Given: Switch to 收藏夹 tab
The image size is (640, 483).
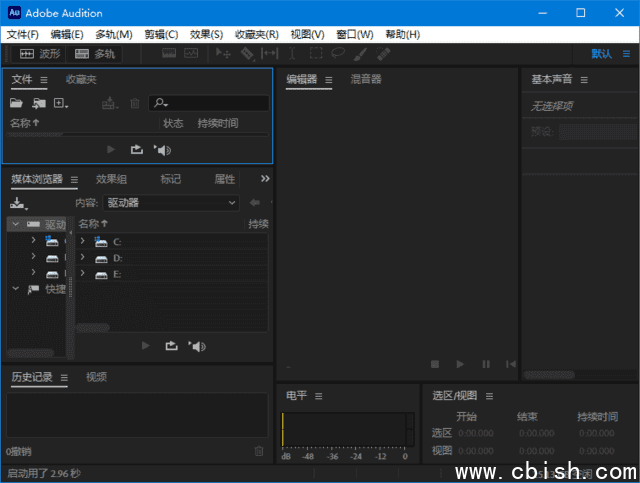Looking at the screenshot, I should point(81,79).
